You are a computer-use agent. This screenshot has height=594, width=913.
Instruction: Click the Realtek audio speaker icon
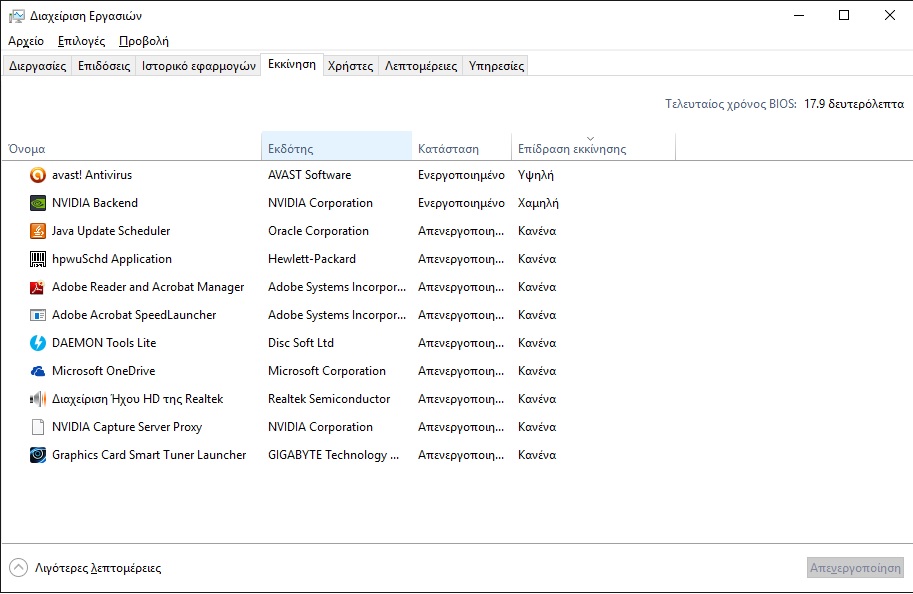click(38, 399)
